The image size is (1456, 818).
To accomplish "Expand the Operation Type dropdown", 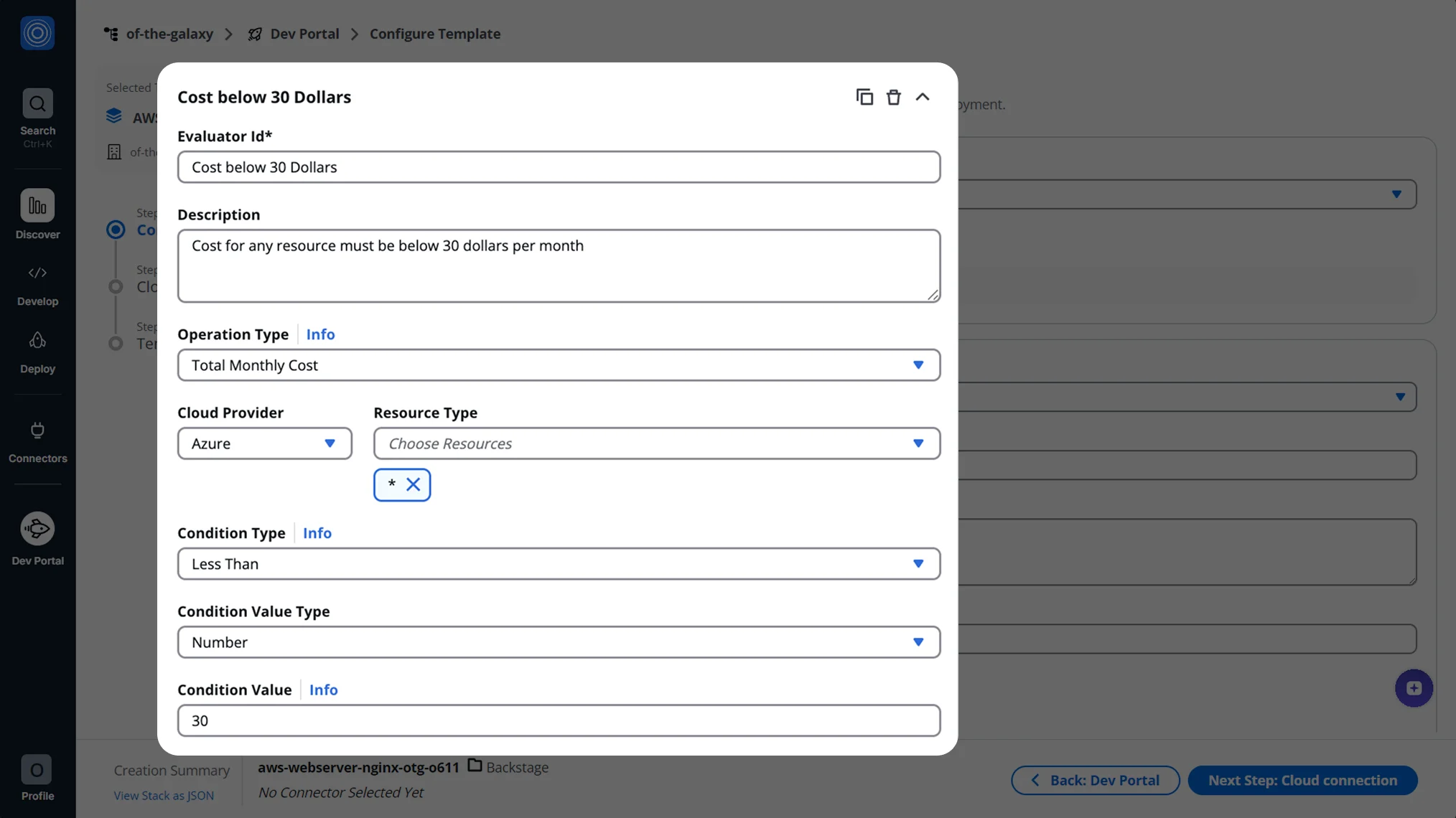I will click(559, 365).
